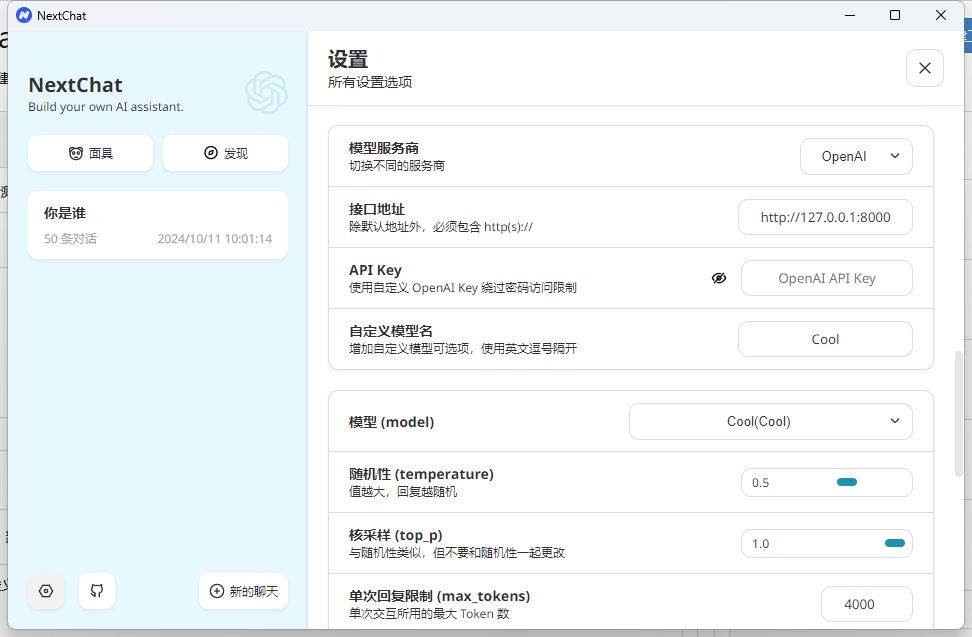Viewport: 972px width, 637px height.
Task: Click the OpenAI logo in sidebar header
Action: click(x=266, y=93)
